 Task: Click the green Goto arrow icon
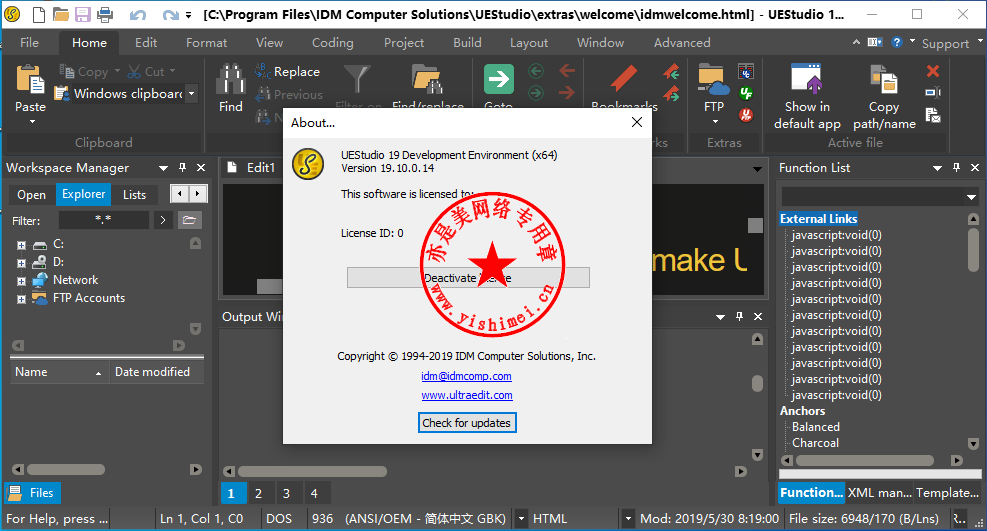pos(499,79)
